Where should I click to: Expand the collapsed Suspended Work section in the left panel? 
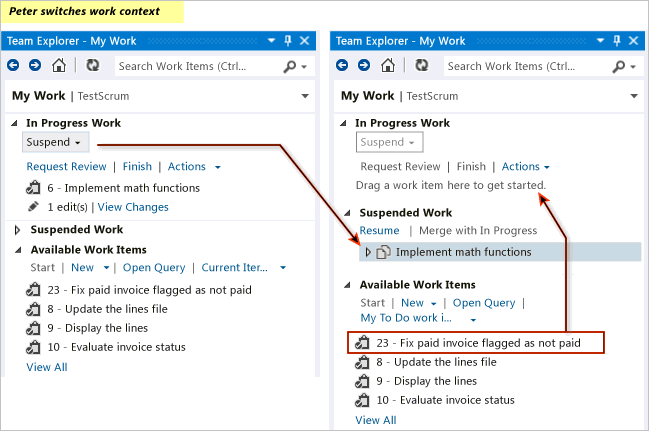17,230
